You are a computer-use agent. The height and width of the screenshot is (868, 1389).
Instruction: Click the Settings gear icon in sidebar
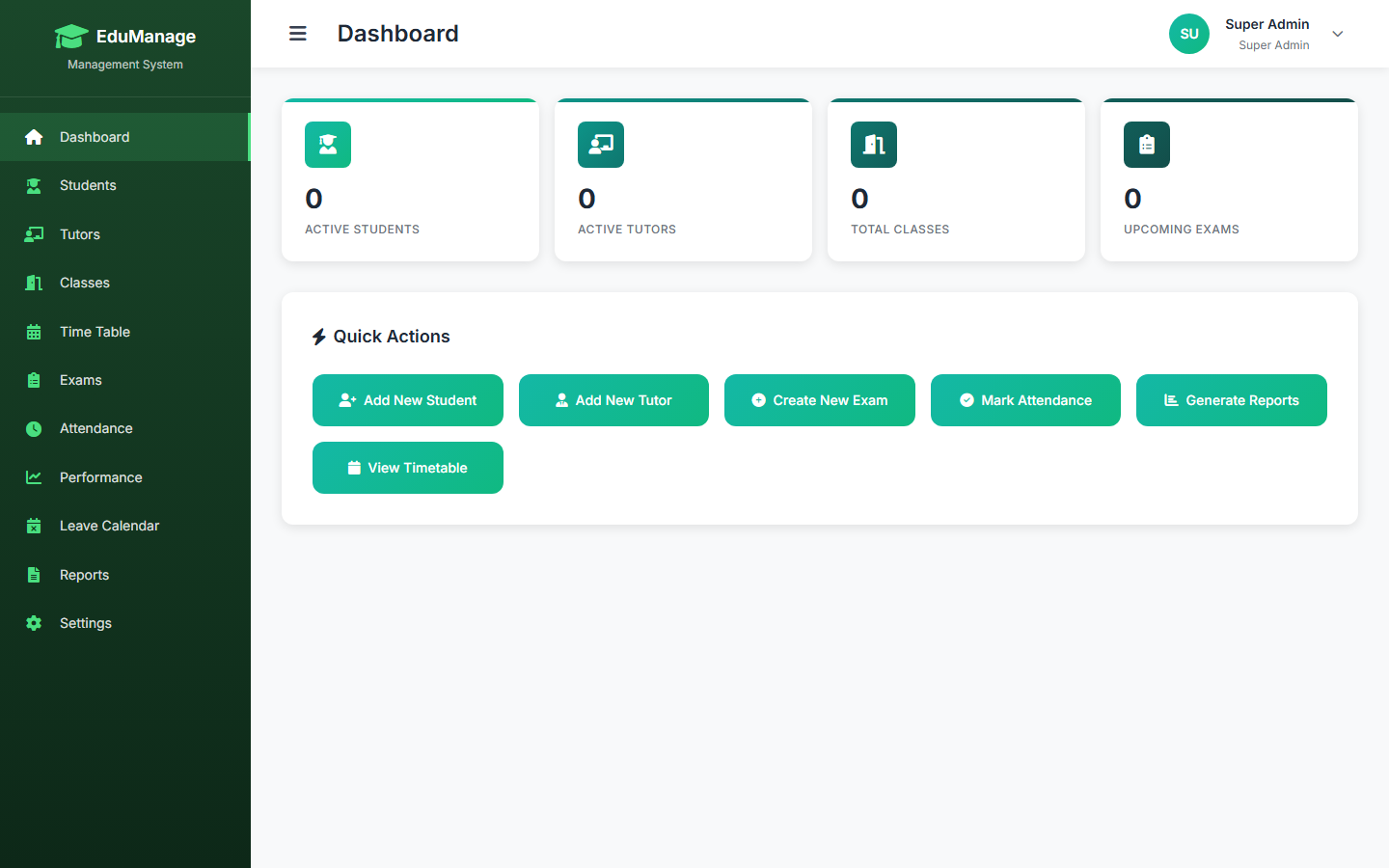(34, 623)
